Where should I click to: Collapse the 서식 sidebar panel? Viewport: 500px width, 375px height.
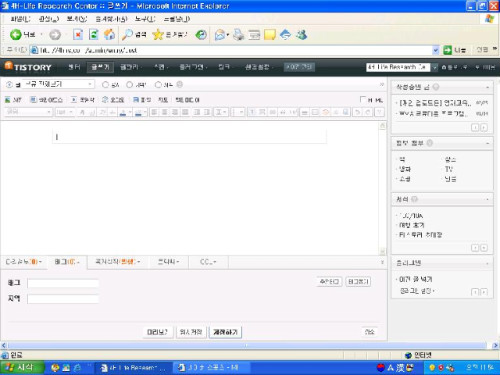(x=487, y=199)
